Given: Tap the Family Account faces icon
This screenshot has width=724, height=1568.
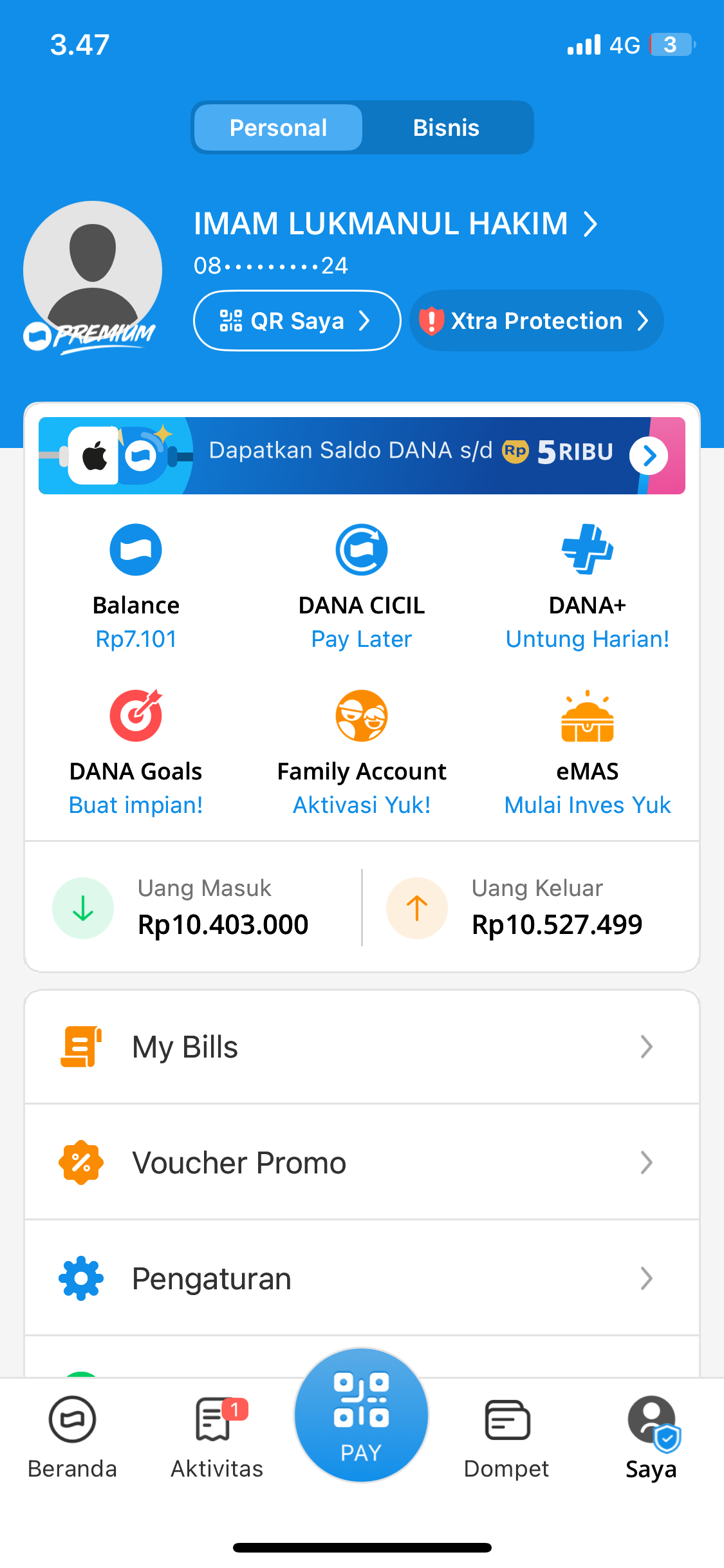Looking at the screenshot, I should (362, 716).
